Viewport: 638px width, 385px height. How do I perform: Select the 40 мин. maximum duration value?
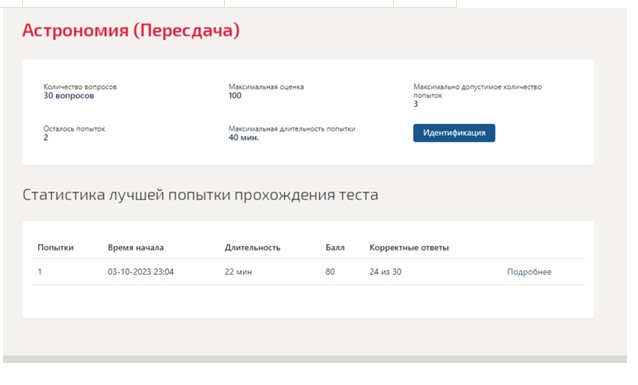pos(243,138)
